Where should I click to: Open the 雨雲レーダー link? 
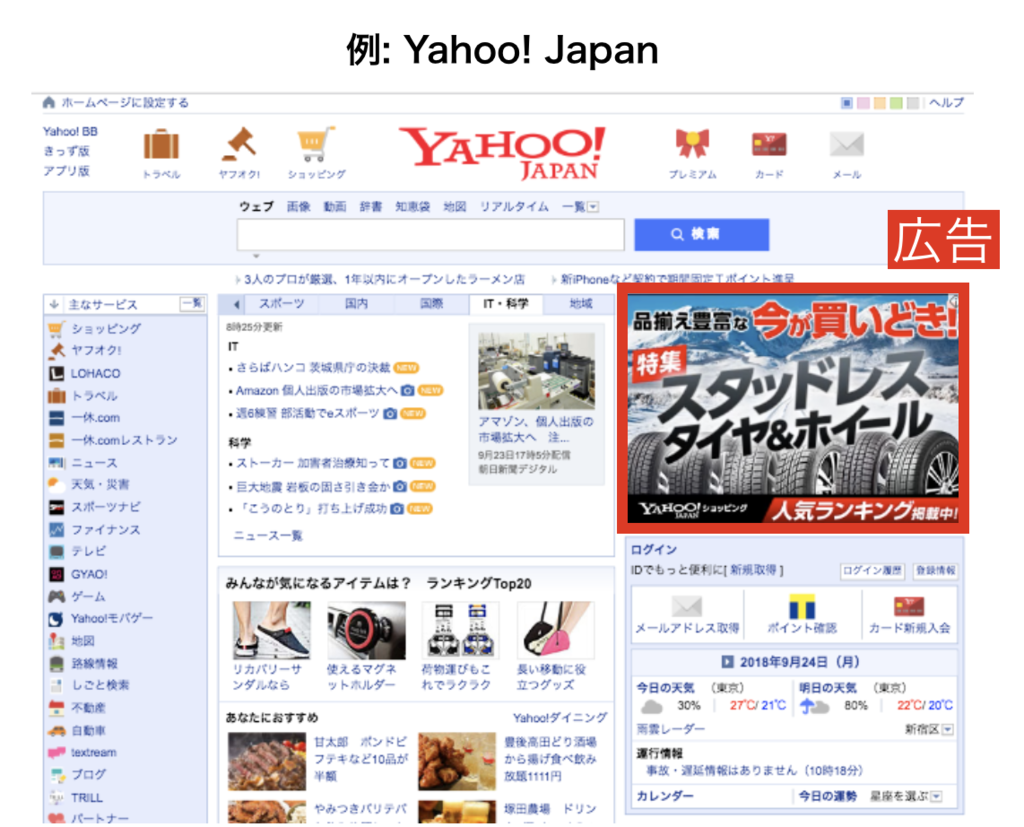[671, 729]
